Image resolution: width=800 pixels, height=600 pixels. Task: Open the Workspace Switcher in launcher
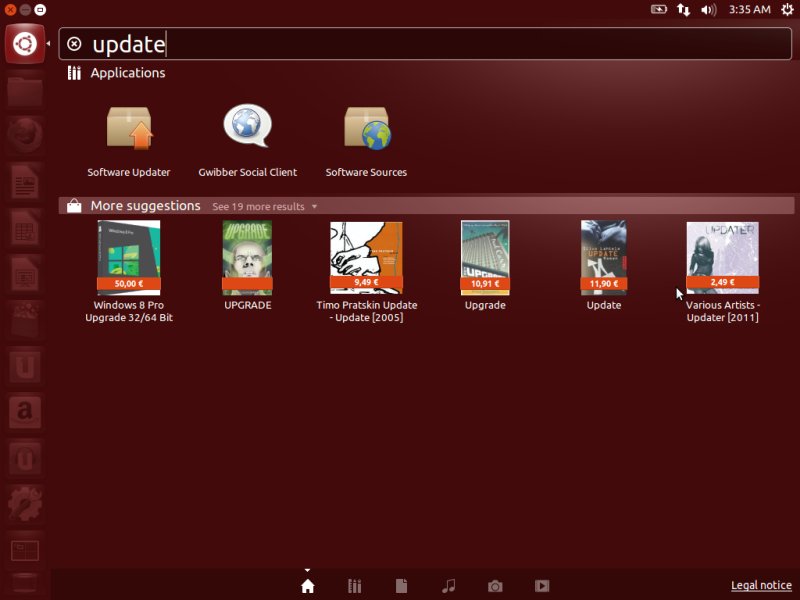pos(24,549)
